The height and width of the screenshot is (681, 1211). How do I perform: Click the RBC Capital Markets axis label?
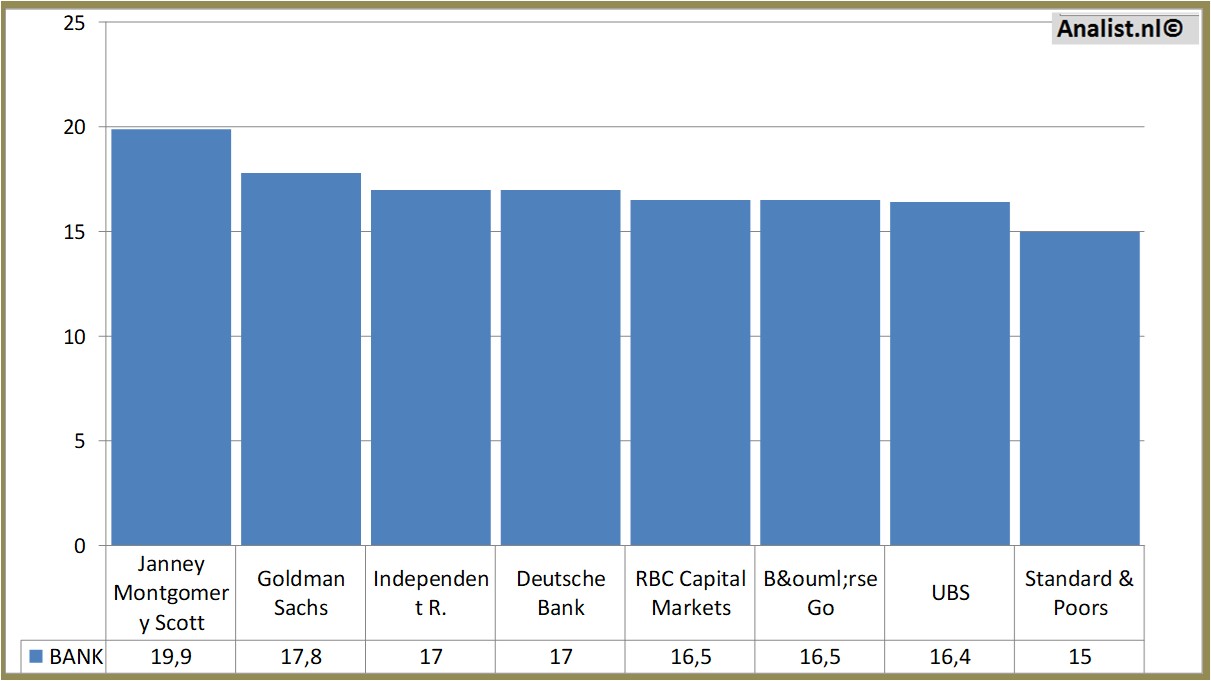point(690,593)
